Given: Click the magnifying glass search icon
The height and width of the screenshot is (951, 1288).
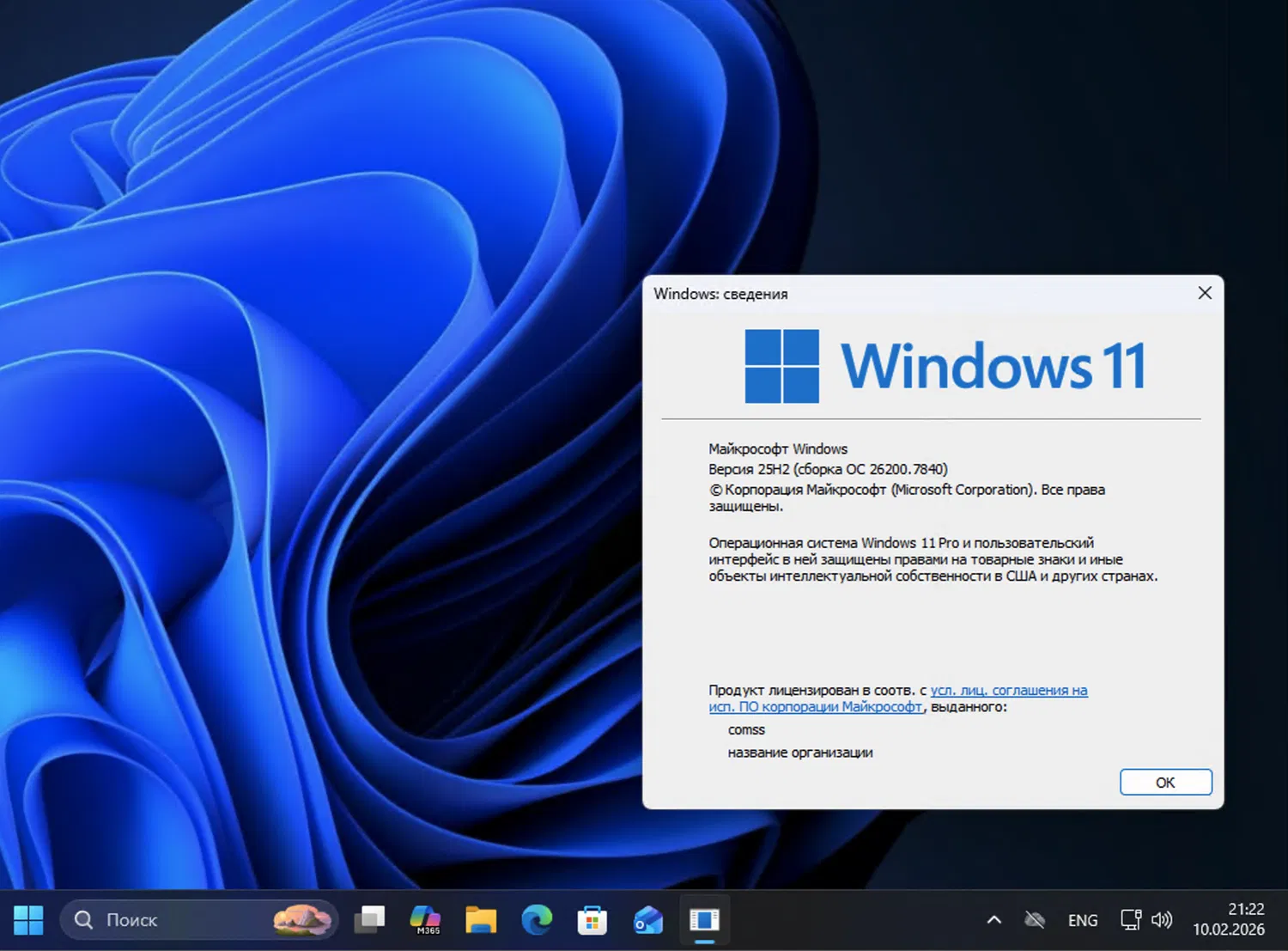Looking at the screenshot, I should pos(82,919).
